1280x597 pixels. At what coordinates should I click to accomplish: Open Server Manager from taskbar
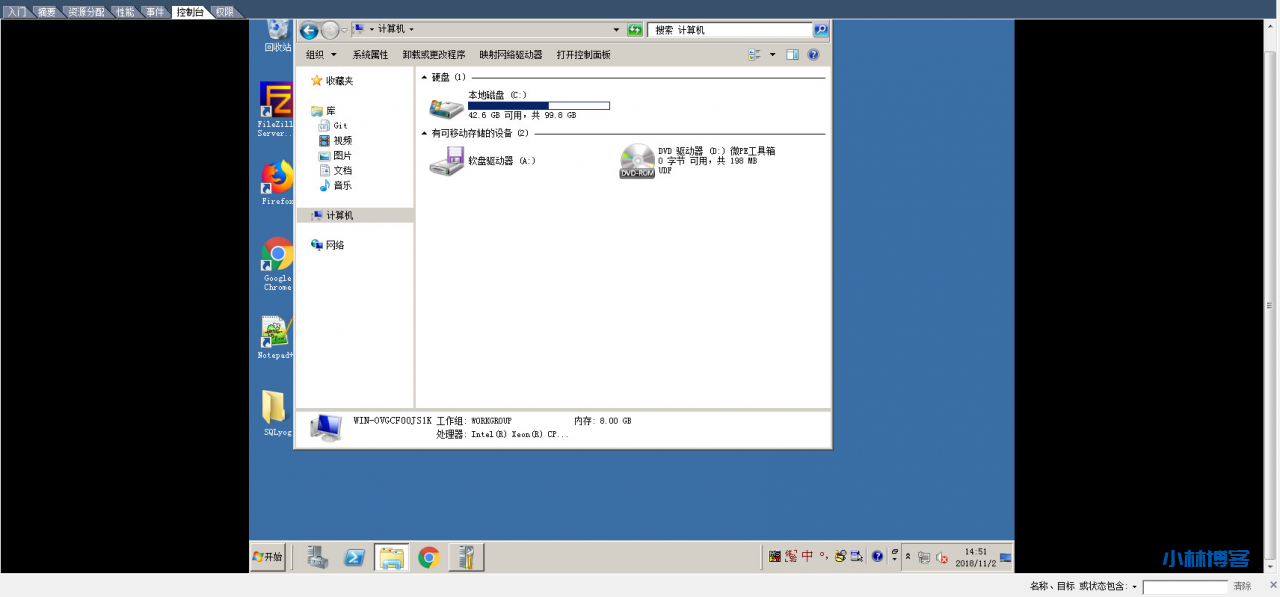pos(317,557)
